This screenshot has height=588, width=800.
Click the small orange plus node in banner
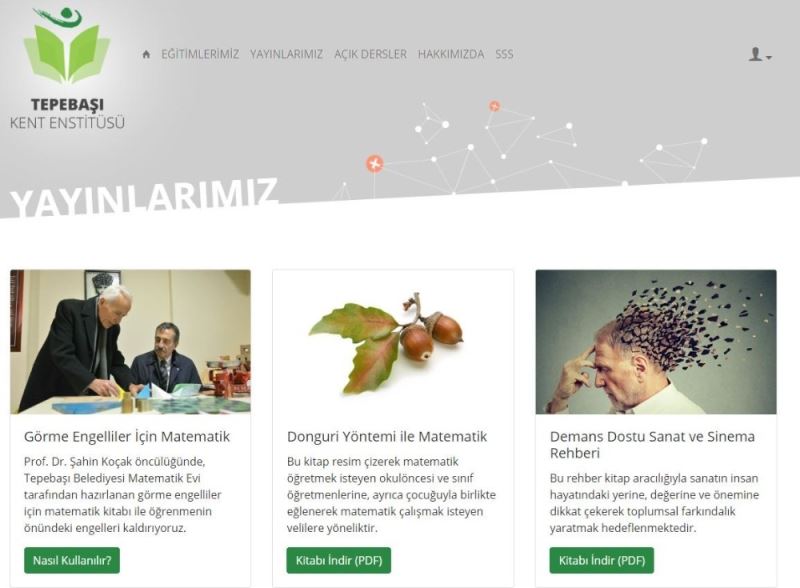[x=494, y=106]
